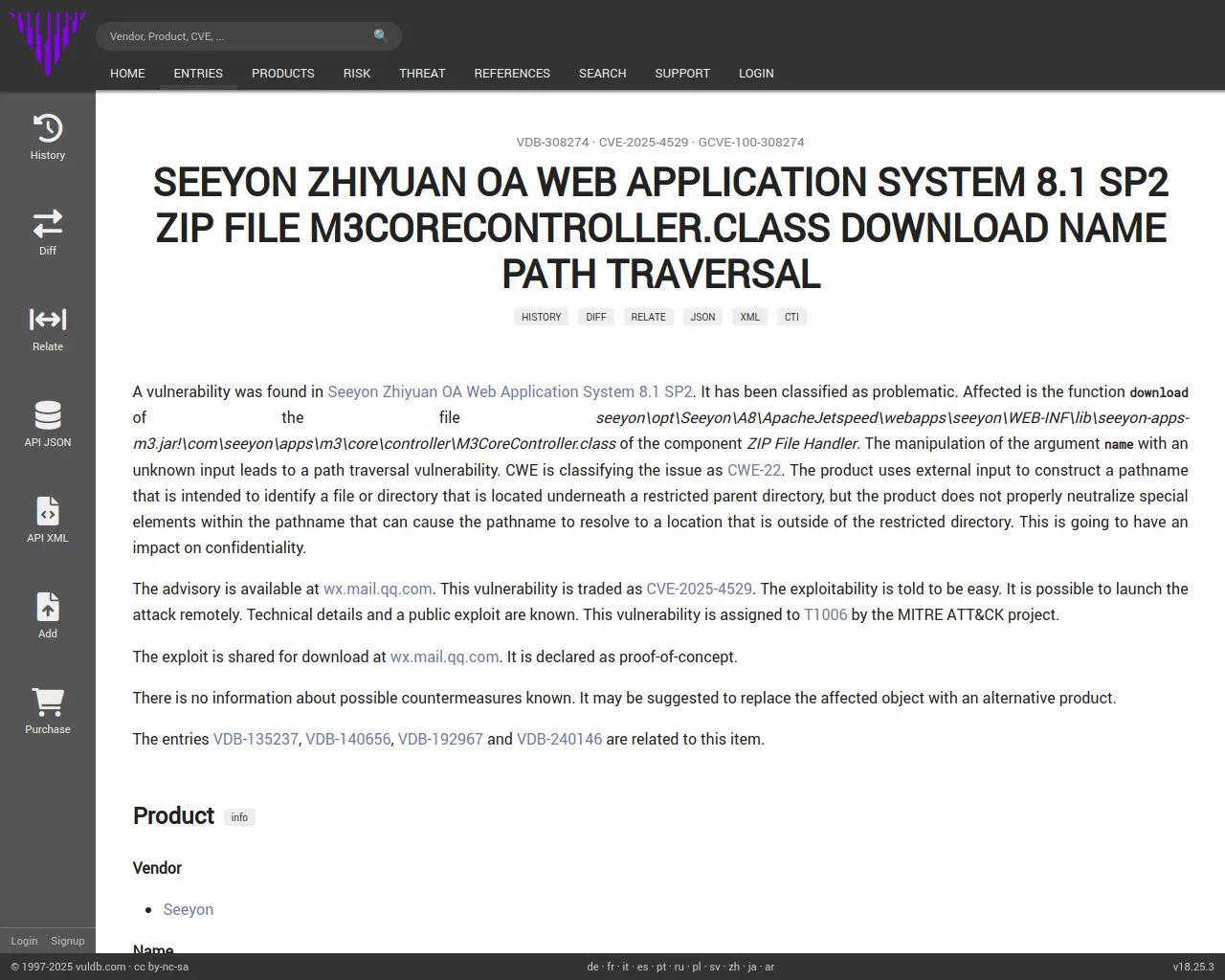Switch language to de
1225x980 pixels.
coord(592,967)
